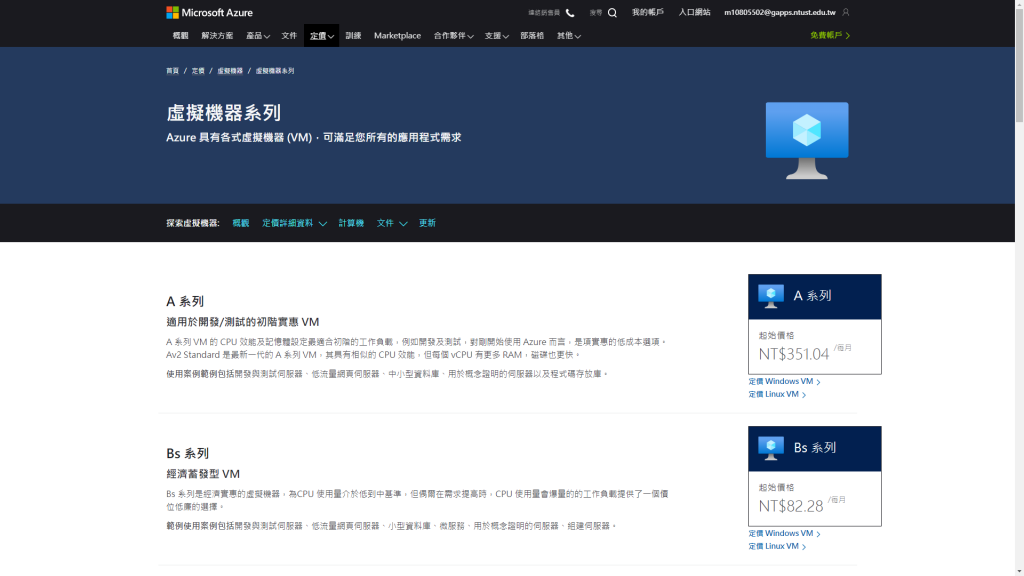Open 入口網站 link
Viewport: 1024px width, 576px height.
coord(694,12)
